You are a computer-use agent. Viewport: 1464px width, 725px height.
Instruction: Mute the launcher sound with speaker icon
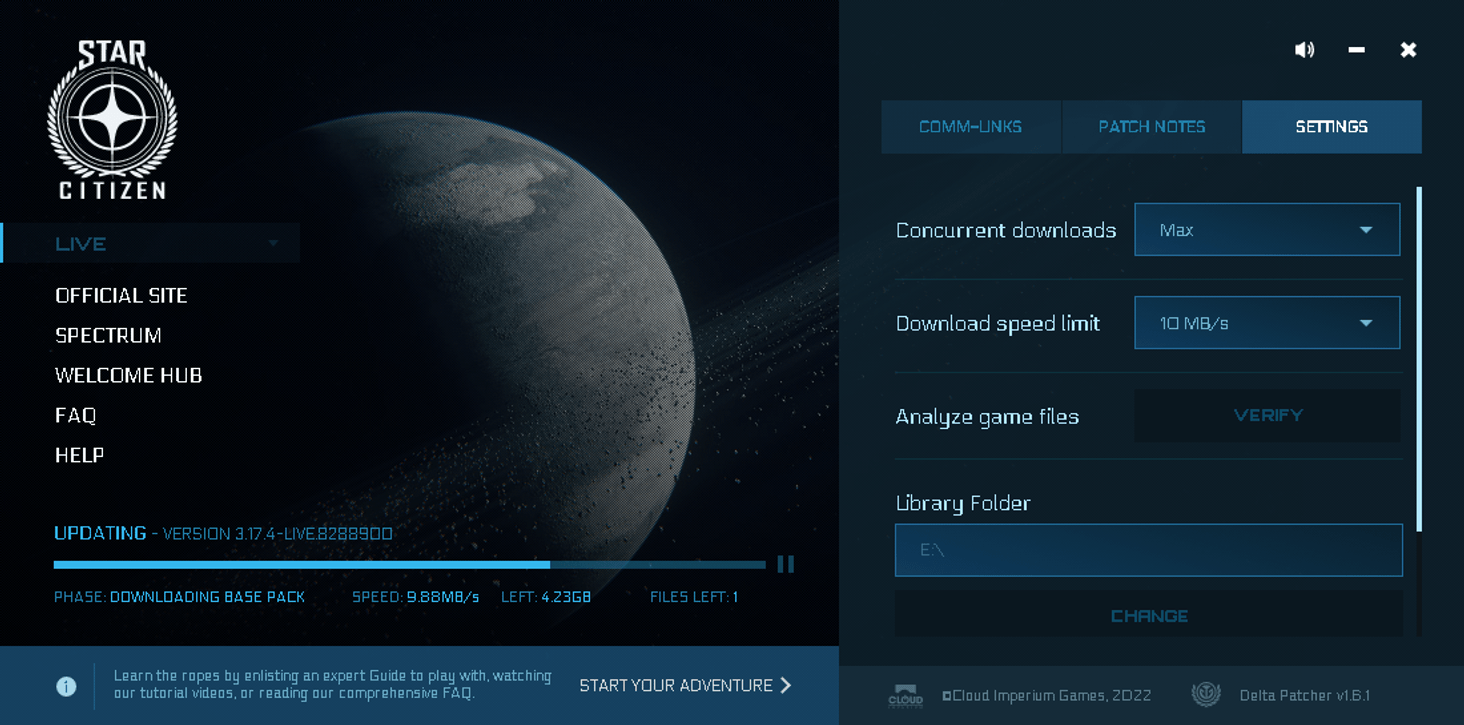pyautogui.click(x=1304, y=50)
